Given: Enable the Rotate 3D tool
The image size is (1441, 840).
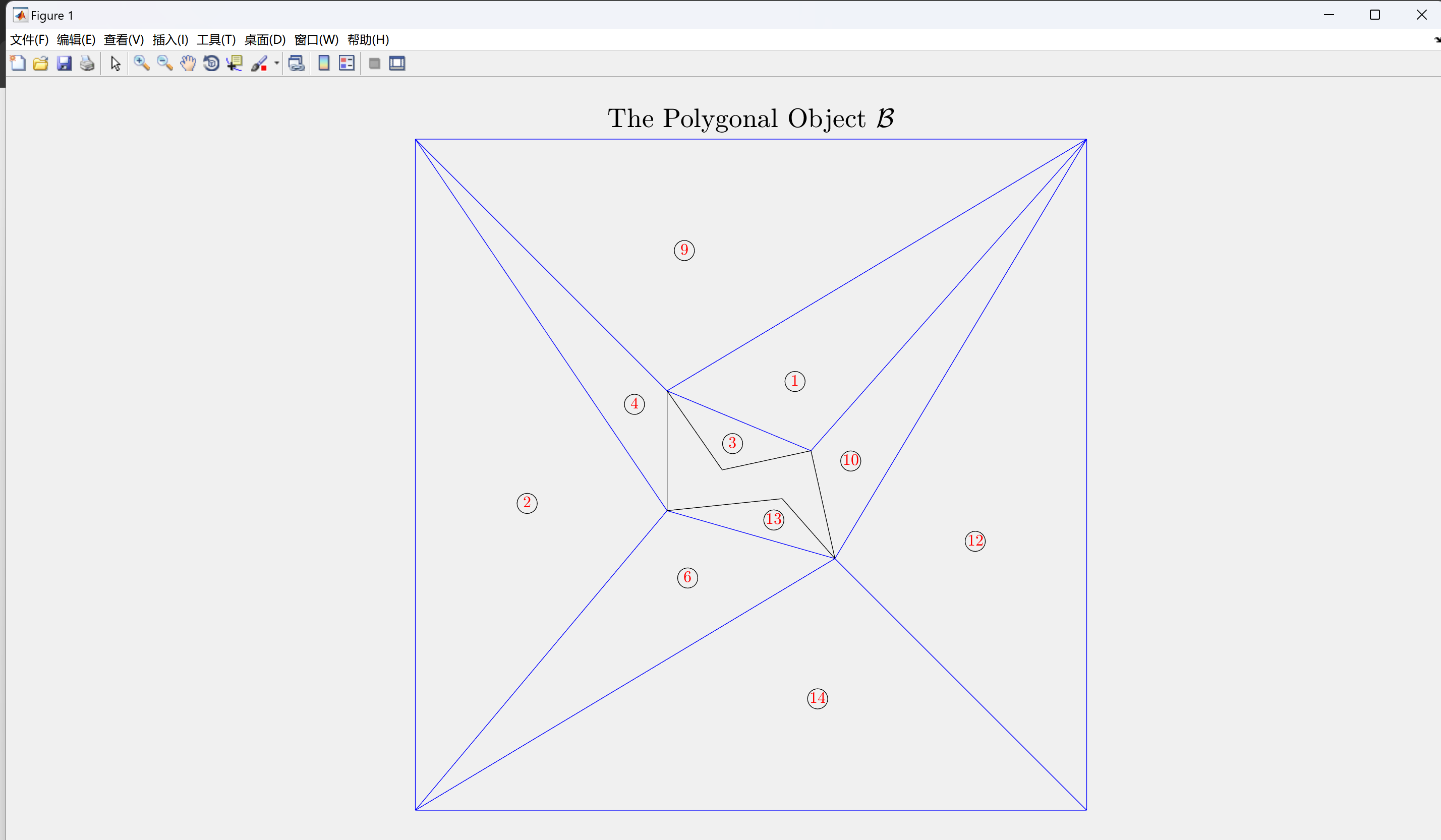Looking at the screenshot, I should pos(211,64).
